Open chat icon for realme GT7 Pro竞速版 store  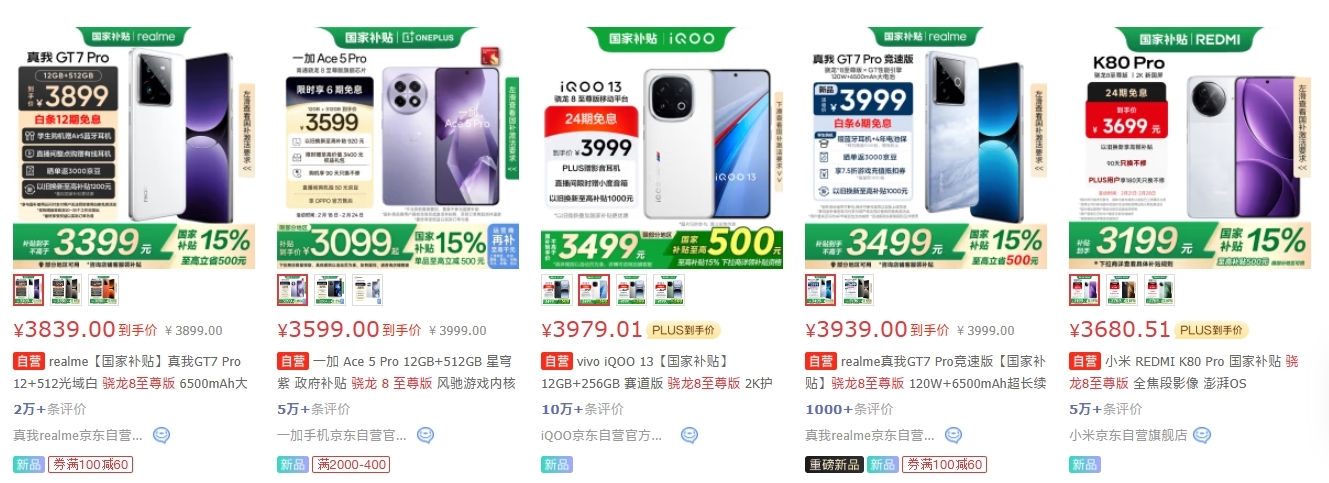[x=953, y=435]
